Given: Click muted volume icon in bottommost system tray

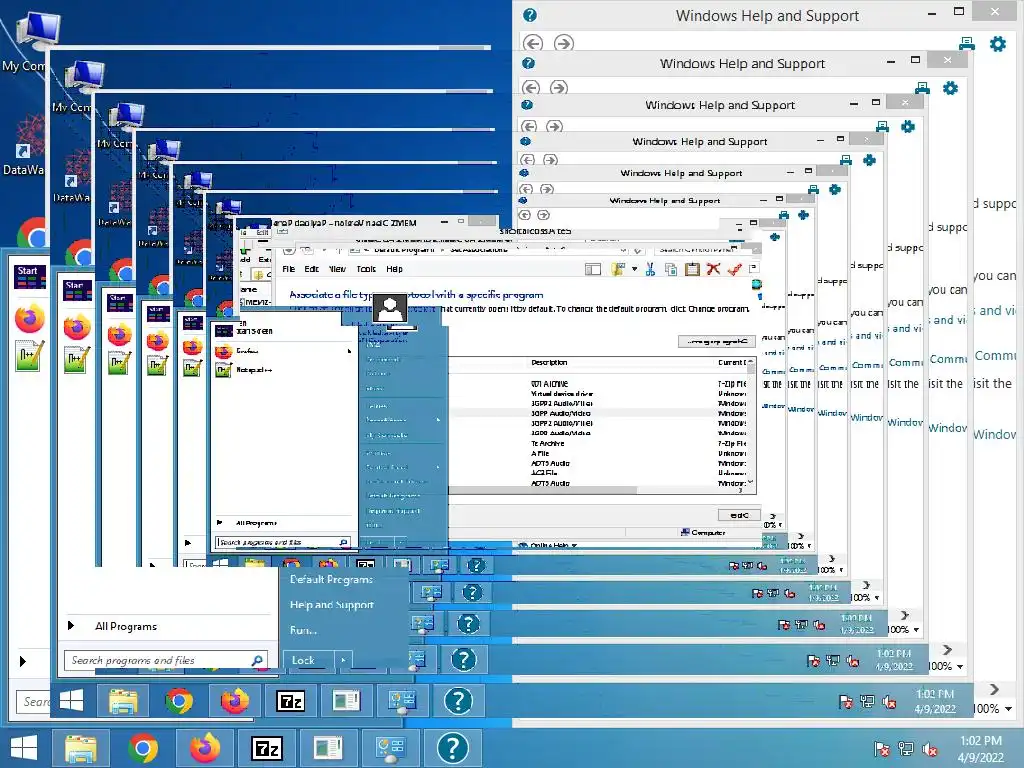Looking at the screenshot, I should [930, 749].
